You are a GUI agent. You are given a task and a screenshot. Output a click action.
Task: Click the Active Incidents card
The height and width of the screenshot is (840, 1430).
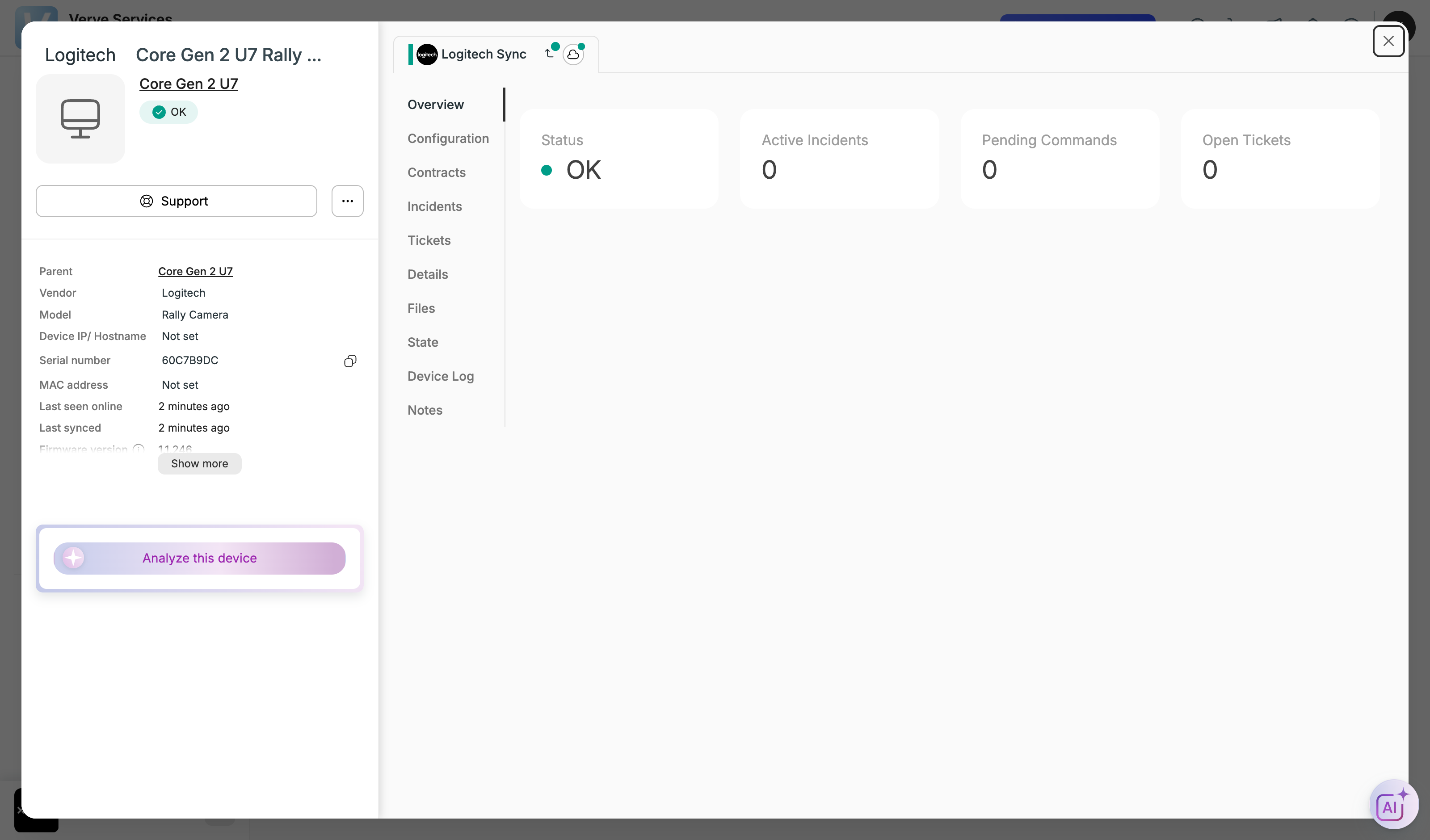coord(839,159)
